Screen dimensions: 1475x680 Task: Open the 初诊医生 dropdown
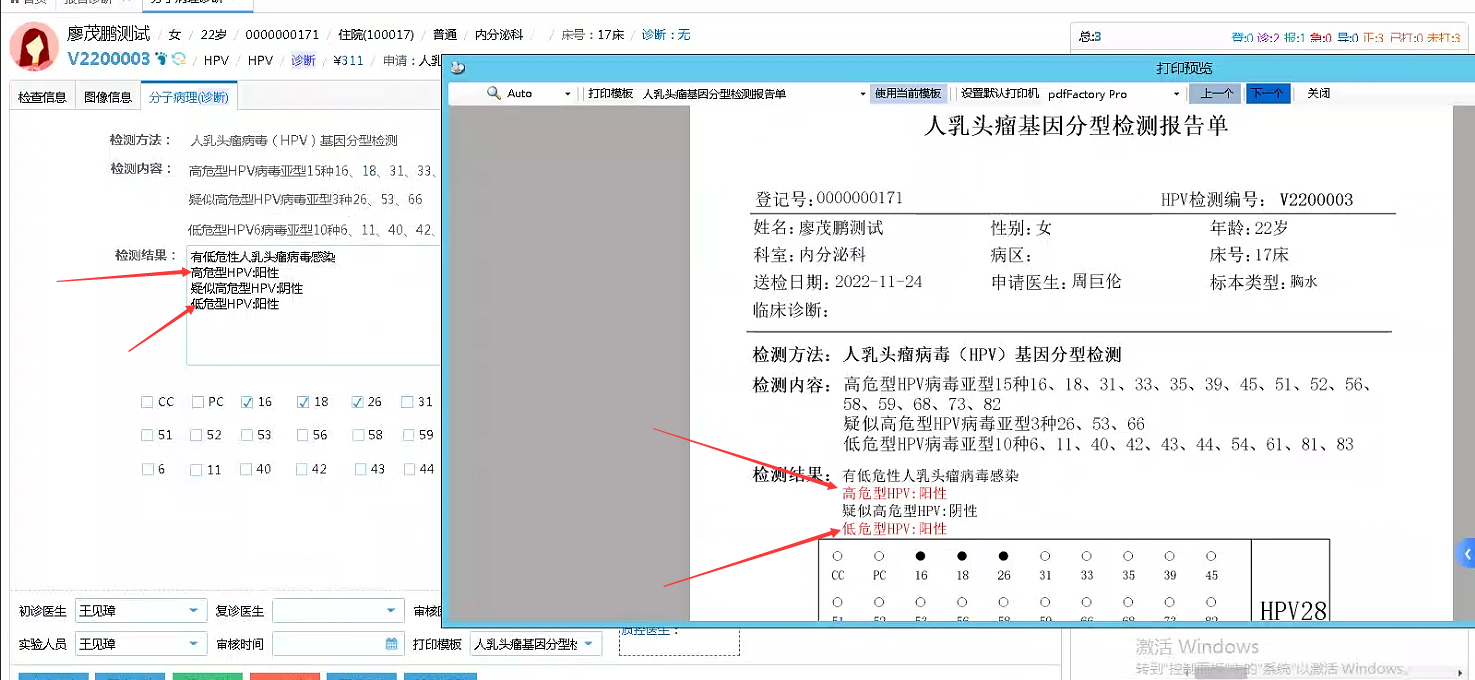coord(193,611)
